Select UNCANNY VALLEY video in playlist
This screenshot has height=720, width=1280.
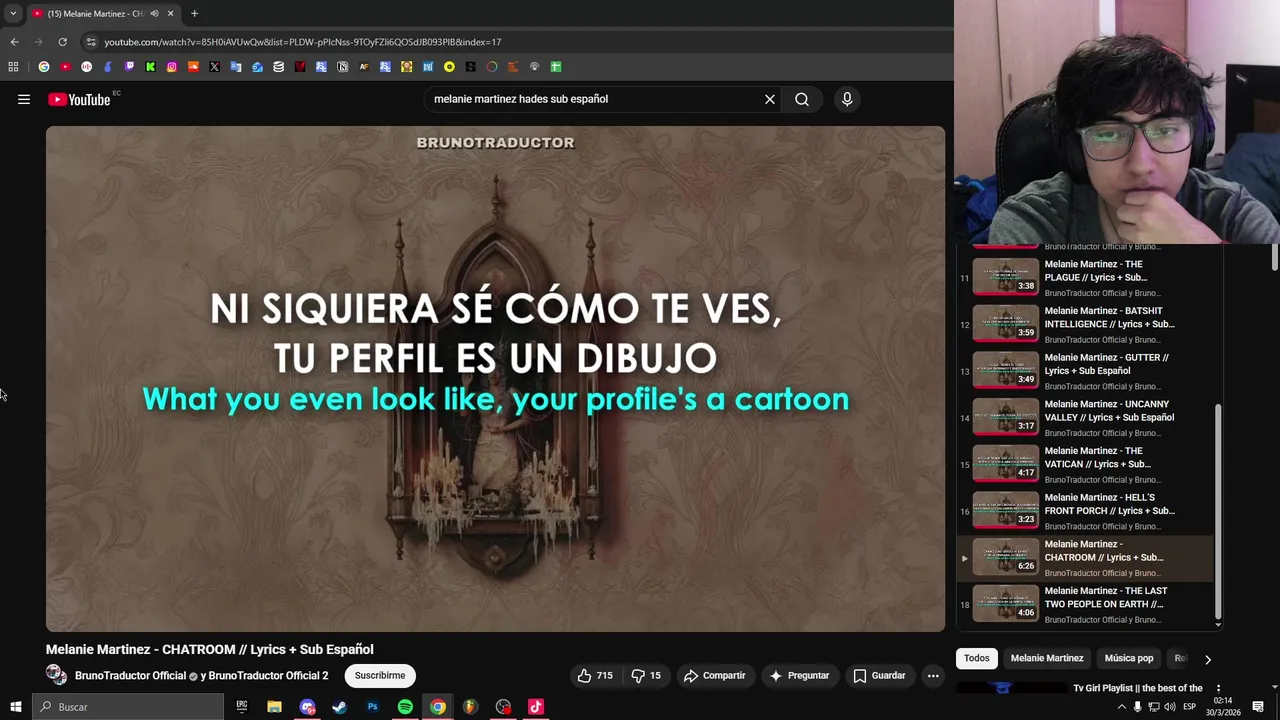pyautogui.click(x=1085, y=418)
